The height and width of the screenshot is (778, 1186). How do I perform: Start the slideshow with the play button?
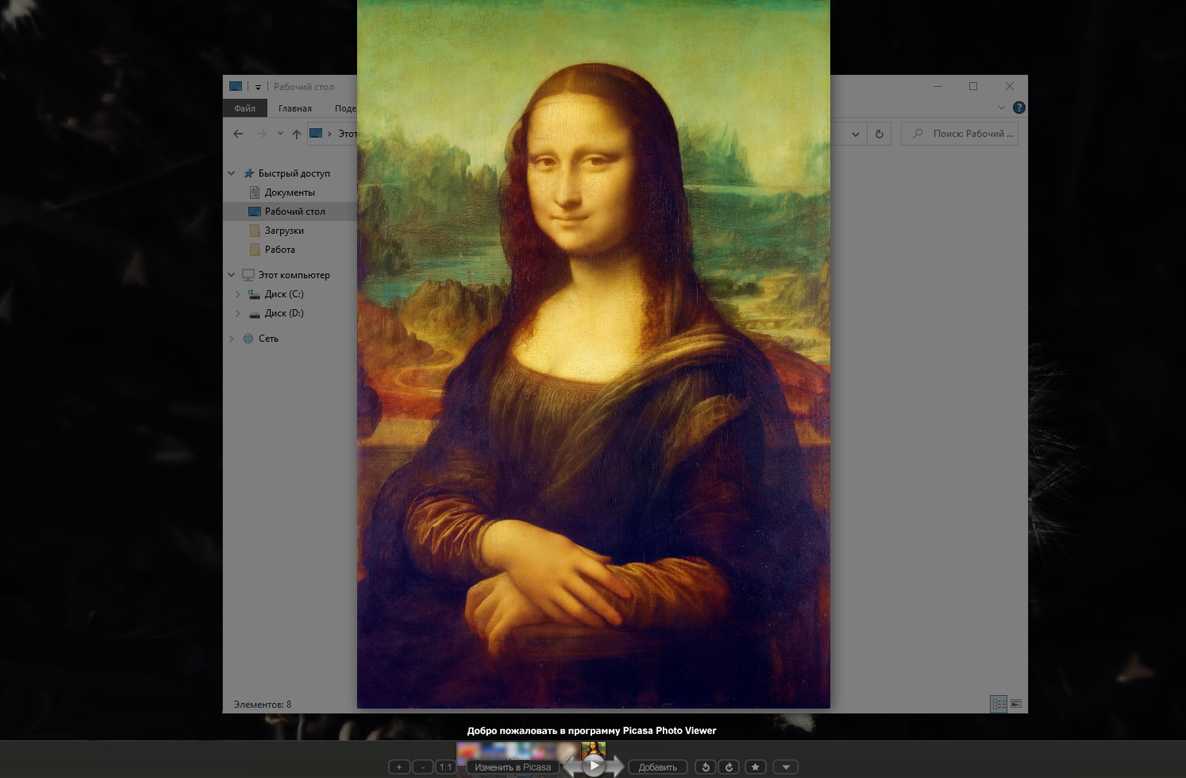click(594, 766)
